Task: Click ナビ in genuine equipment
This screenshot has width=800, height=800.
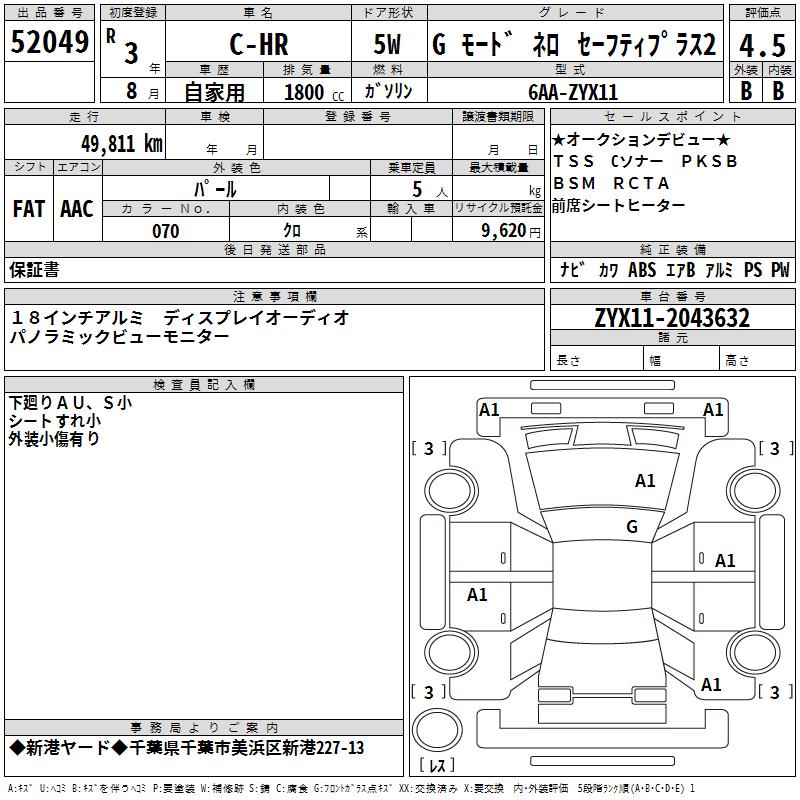Action: coord(572,269)
